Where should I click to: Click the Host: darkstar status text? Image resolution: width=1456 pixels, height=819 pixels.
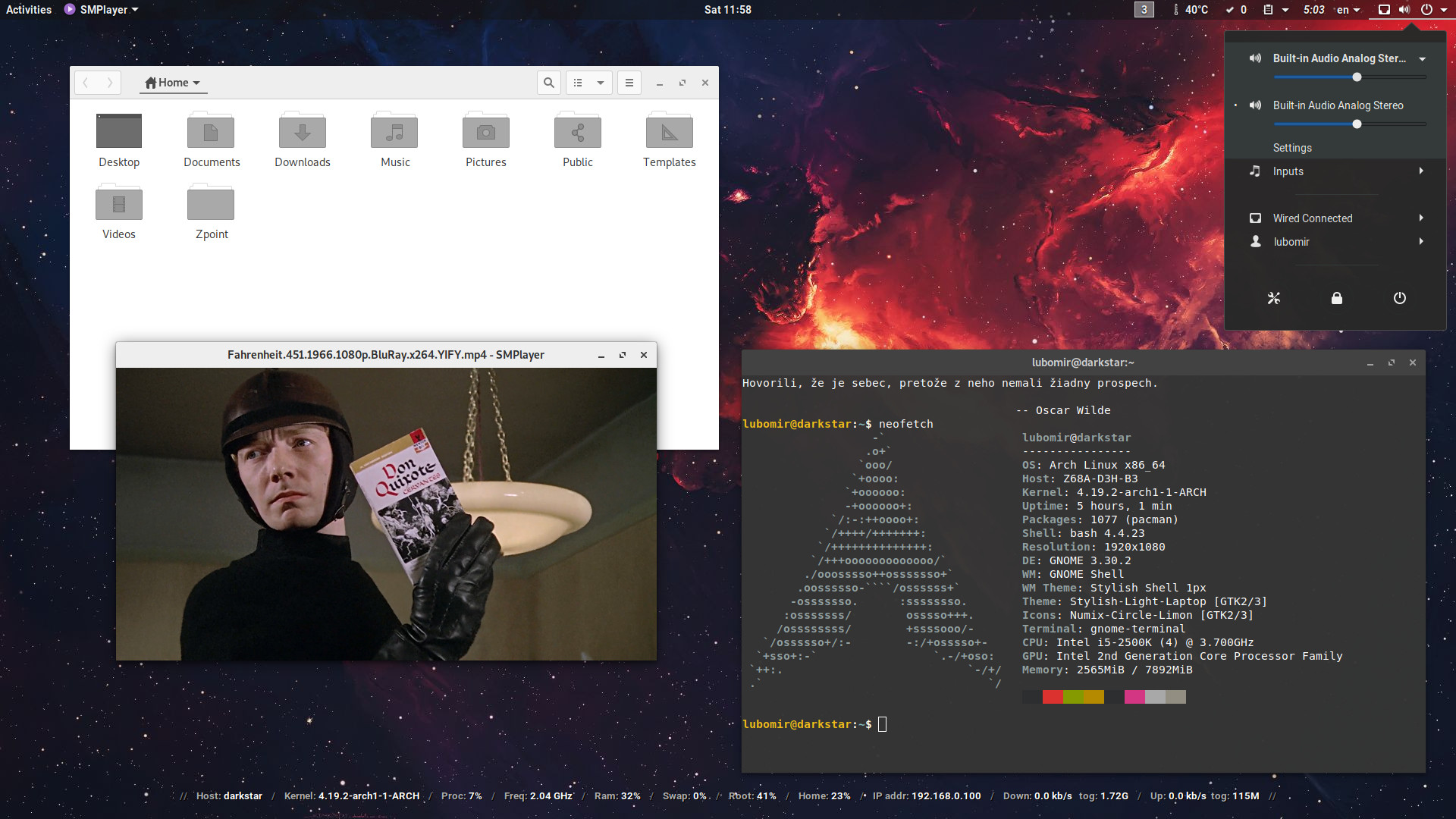tap(229, 796)
